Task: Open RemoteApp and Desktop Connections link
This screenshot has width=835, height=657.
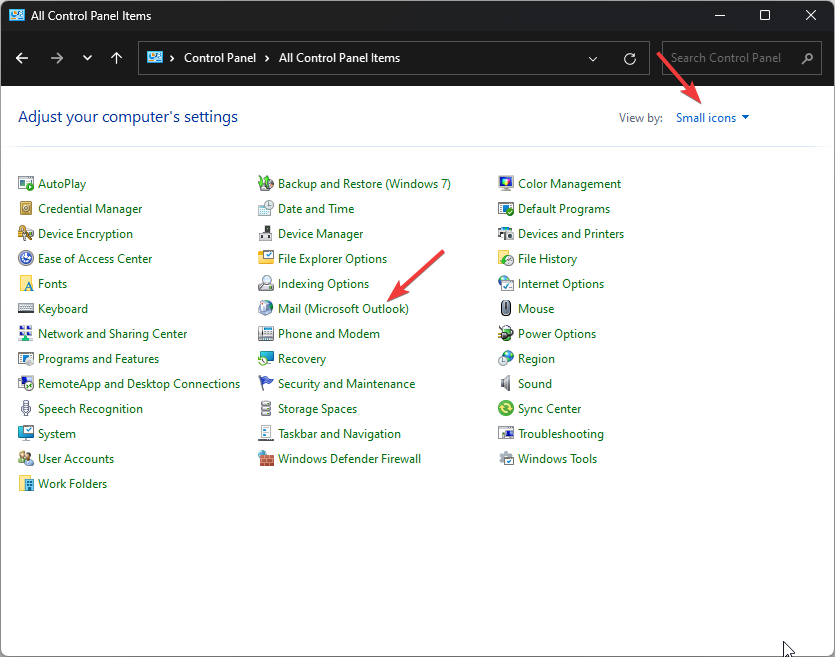Action: tap(139, 384)
